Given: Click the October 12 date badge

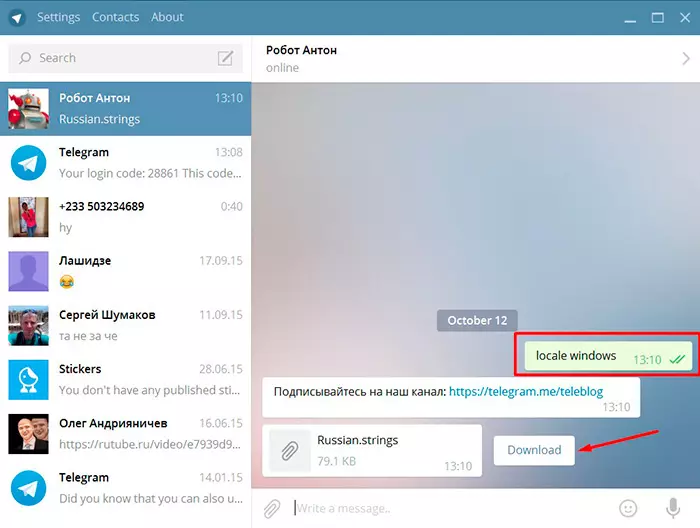Looking at the screenshot, I should click(477, 320).
